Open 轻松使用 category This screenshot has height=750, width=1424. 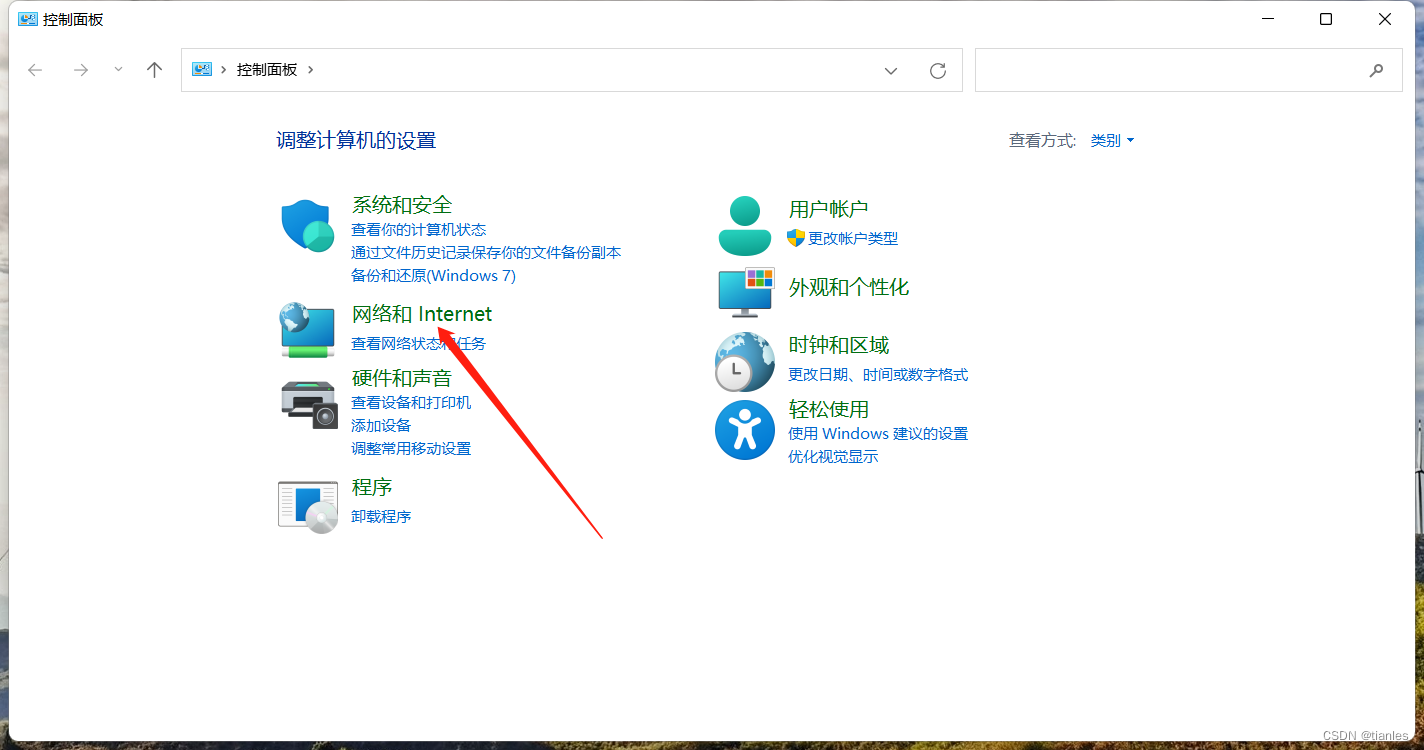[x=828, y=409]
